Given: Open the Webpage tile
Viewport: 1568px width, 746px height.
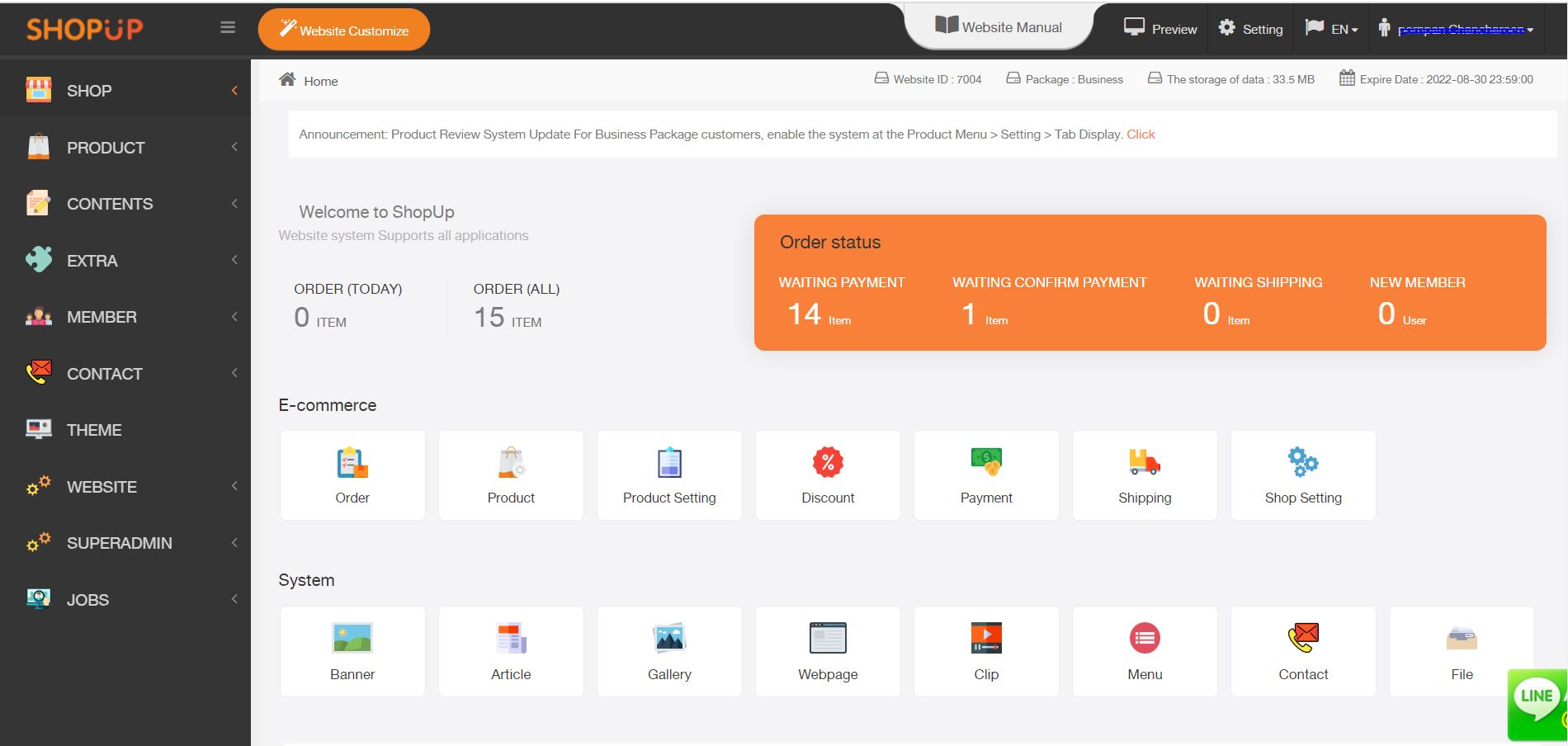Looking at the screenshot, I should 828,651.
